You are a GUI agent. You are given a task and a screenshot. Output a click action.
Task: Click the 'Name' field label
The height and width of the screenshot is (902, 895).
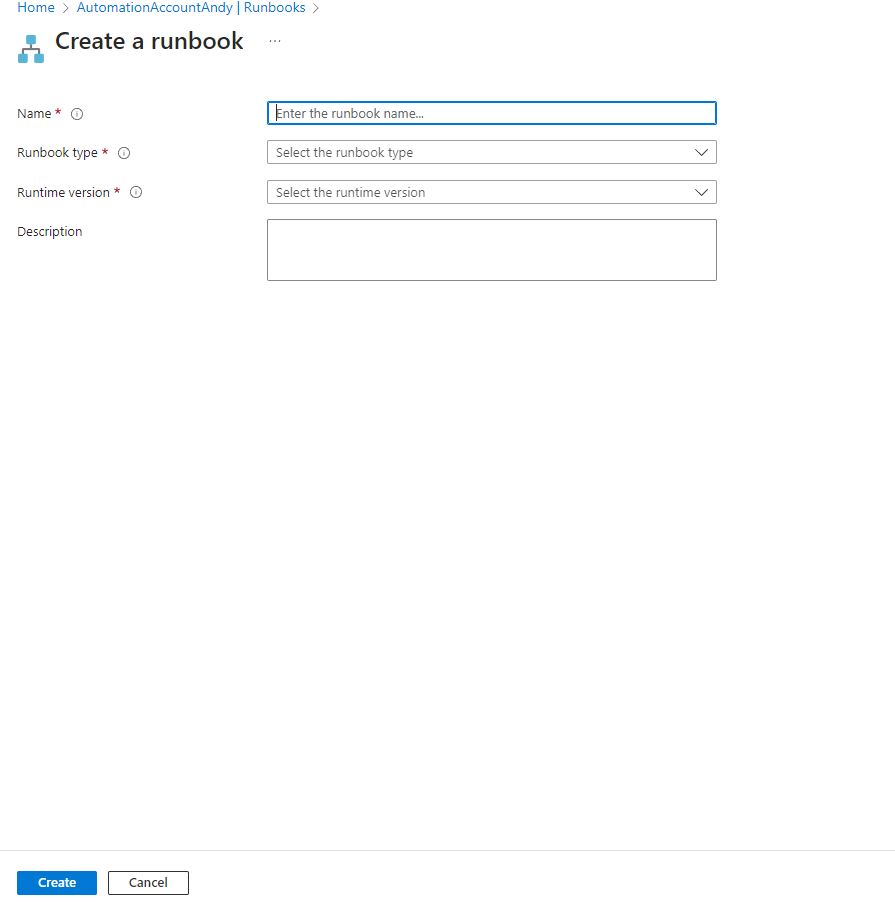point(34,114)
